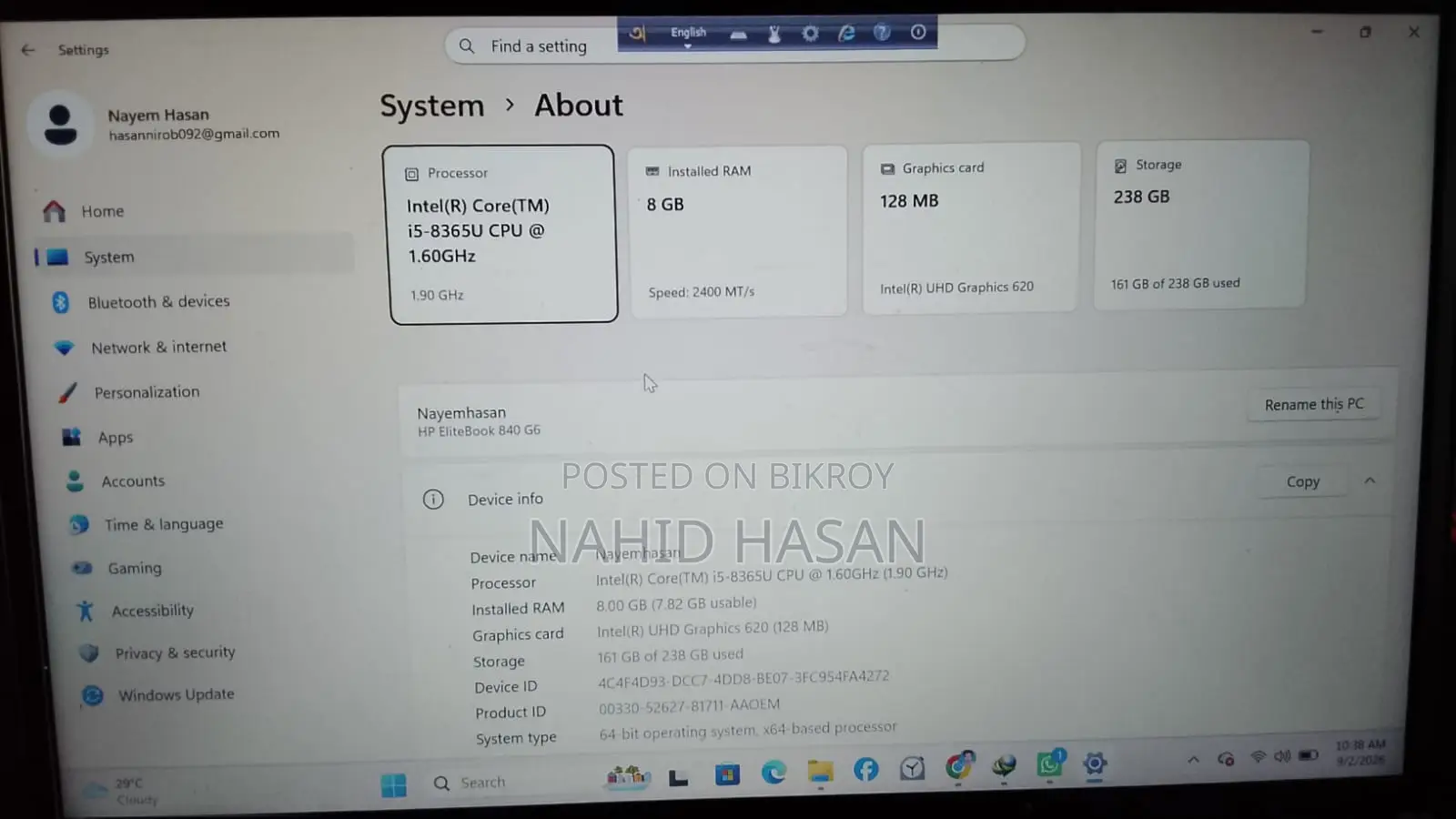Viewport: 1456px width, 819px height.
Task: Open the Windows Start menu
Action: (x=394, y=784)
